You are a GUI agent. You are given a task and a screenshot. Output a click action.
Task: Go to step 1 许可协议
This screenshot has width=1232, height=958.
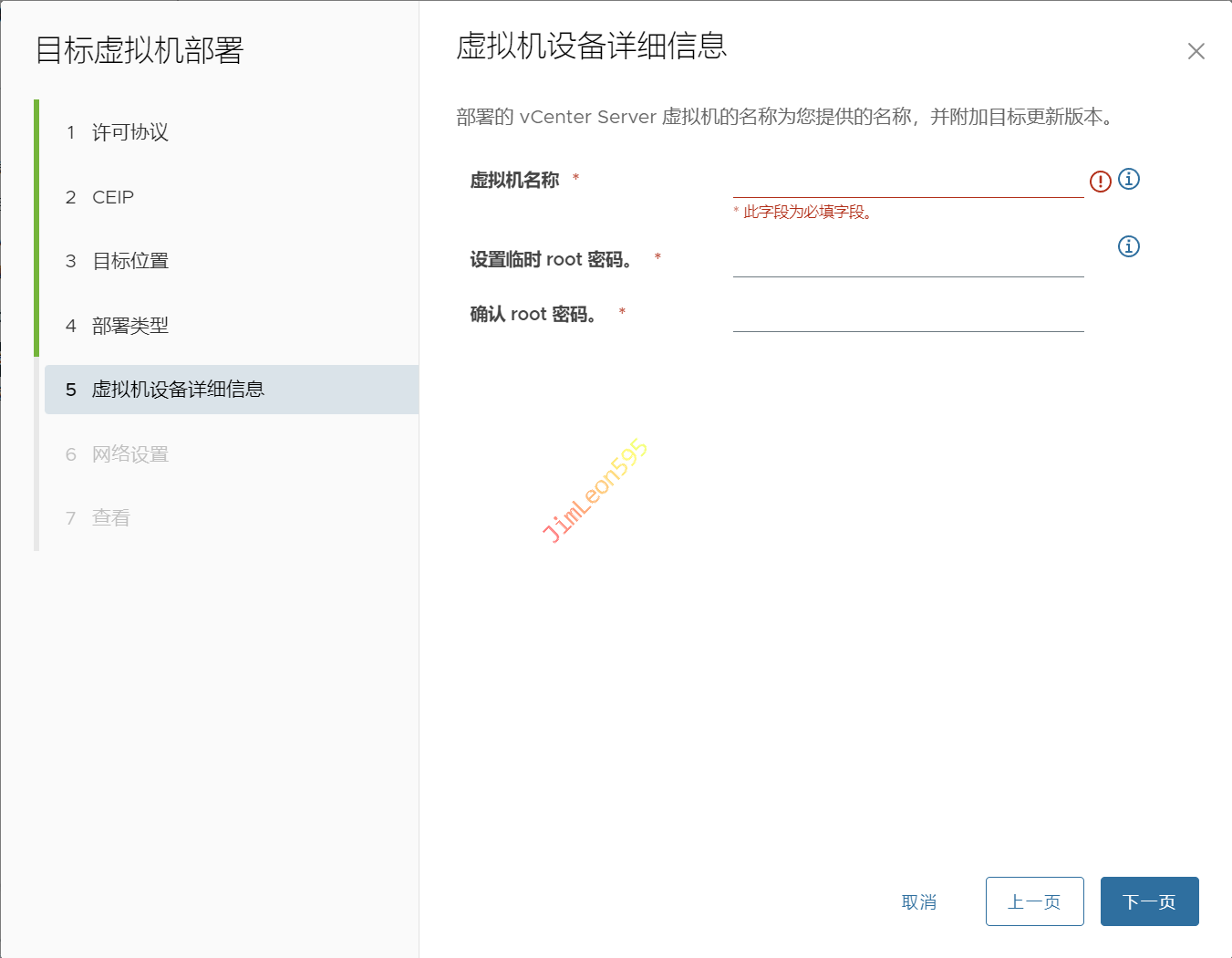129,132
